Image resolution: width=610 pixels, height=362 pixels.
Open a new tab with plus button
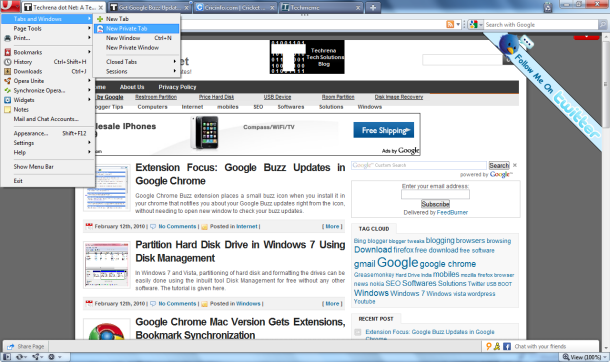[x=373, y=7]
